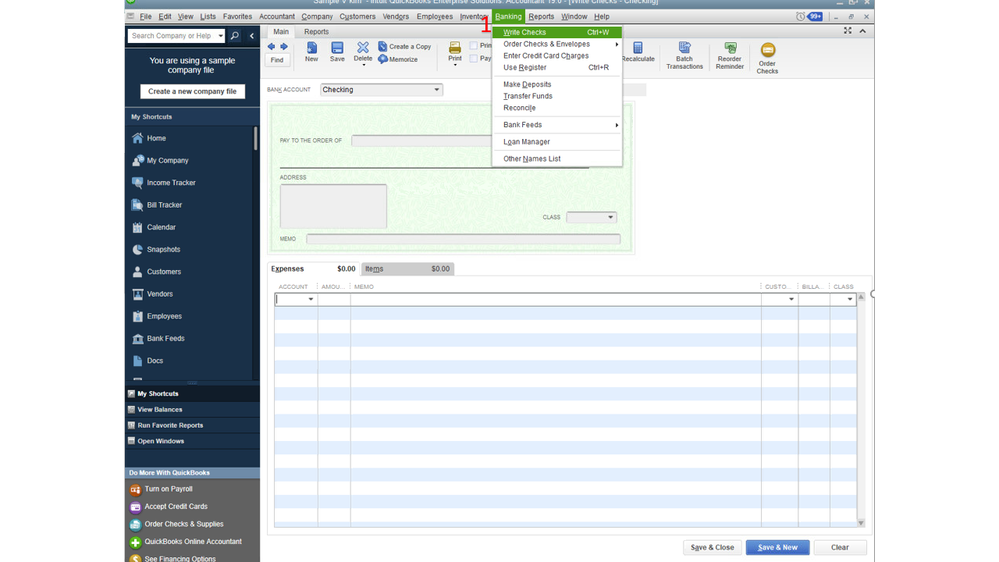Click the search magnifier icon

234,36
